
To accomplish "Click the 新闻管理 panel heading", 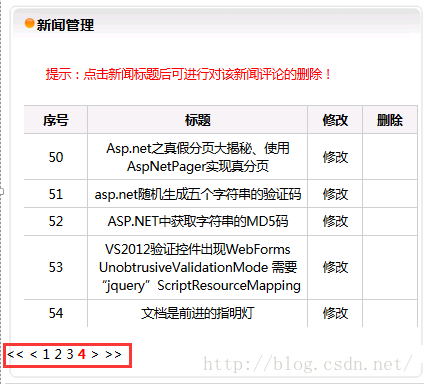I will 65,25.
